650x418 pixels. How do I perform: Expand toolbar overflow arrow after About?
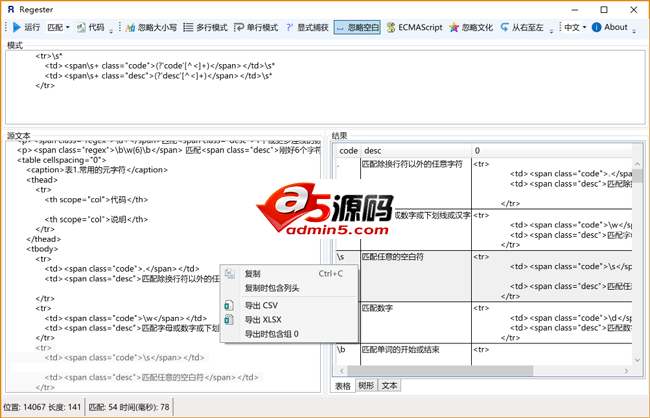634,30
